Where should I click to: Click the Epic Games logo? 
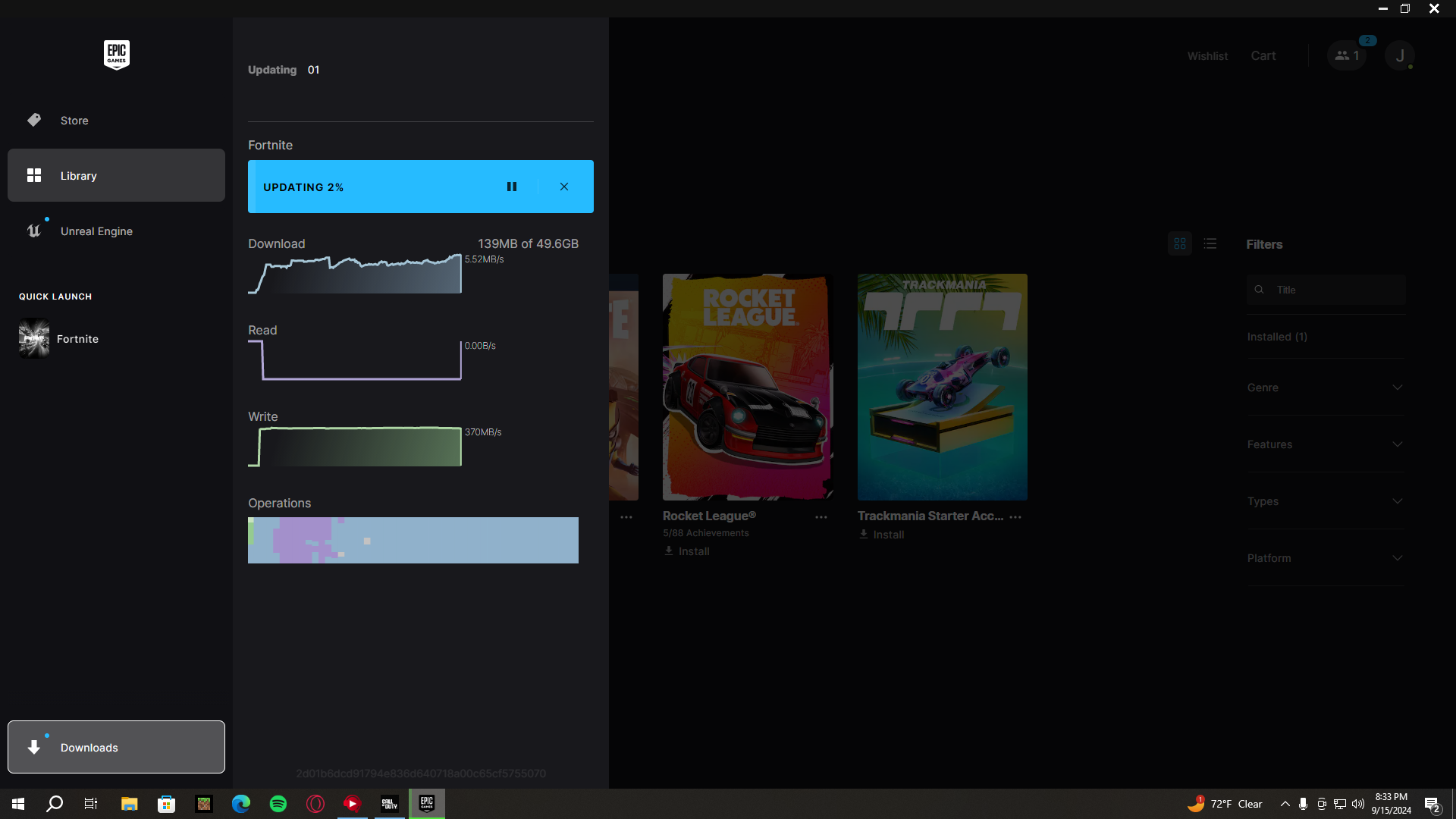pos(116,55)
